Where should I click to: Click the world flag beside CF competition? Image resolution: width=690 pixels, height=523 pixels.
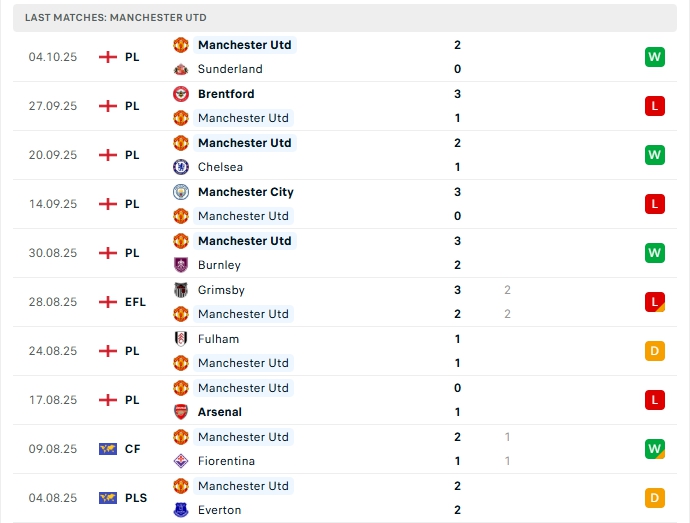pos(108,449)
